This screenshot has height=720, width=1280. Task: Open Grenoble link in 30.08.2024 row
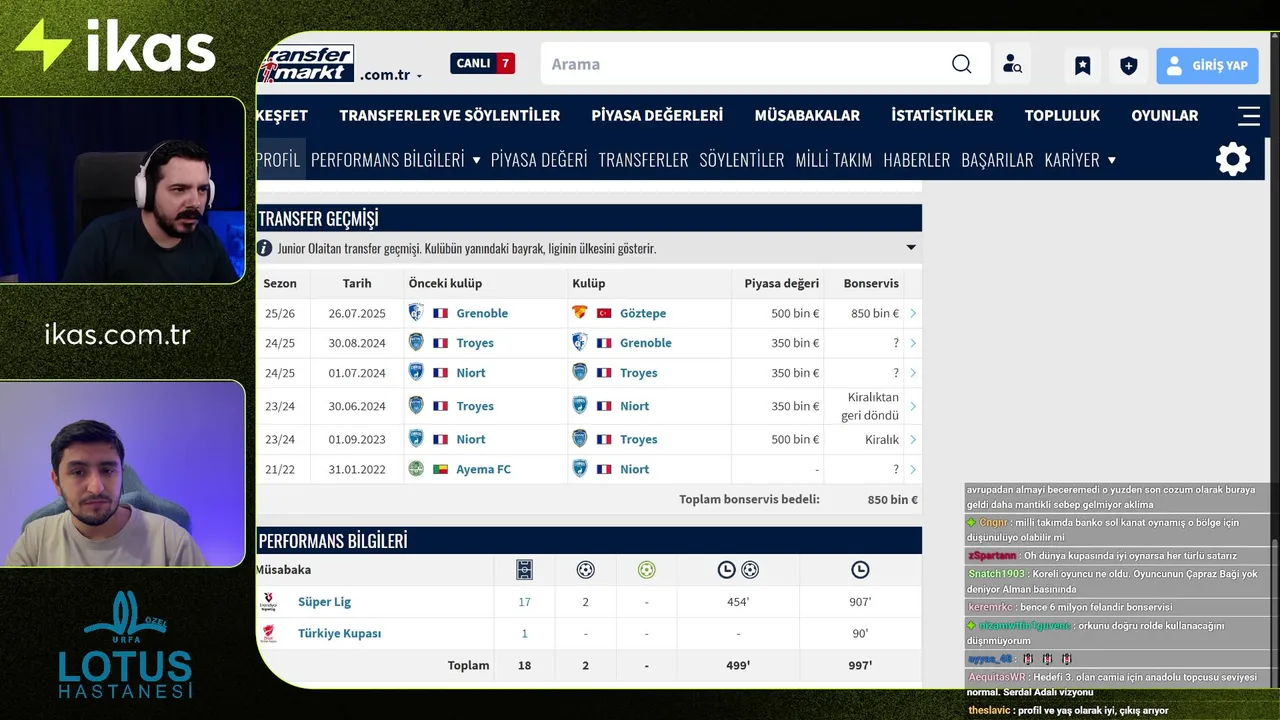click(x=645, y=343)
